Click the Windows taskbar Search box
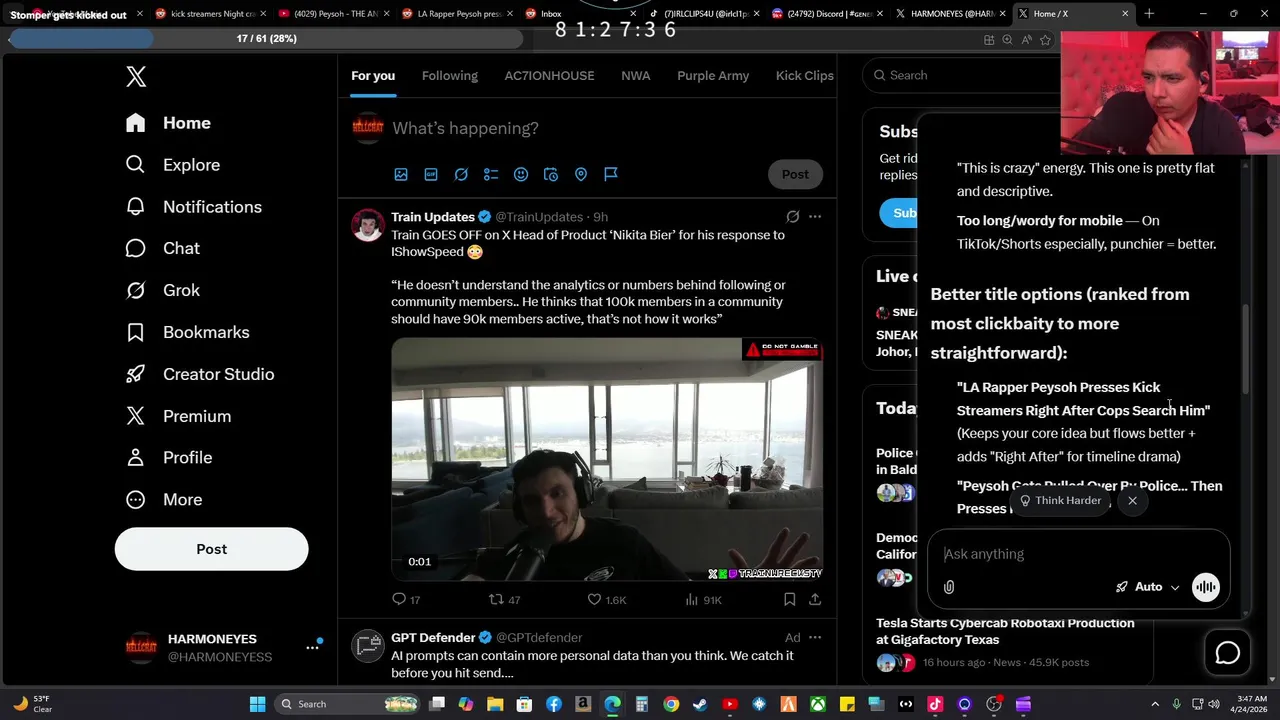Screen dimensions: 1280x720 click(345, 704)
